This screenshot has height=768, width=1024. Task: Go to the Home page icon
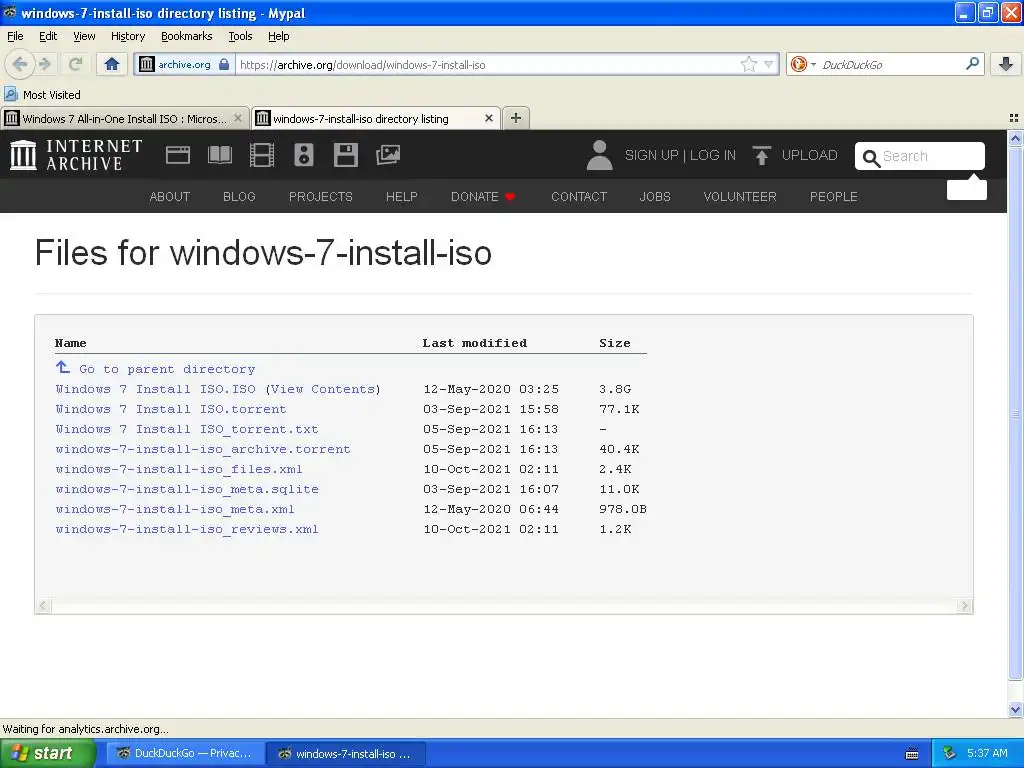pyautogui.click(x=112, y=64)
